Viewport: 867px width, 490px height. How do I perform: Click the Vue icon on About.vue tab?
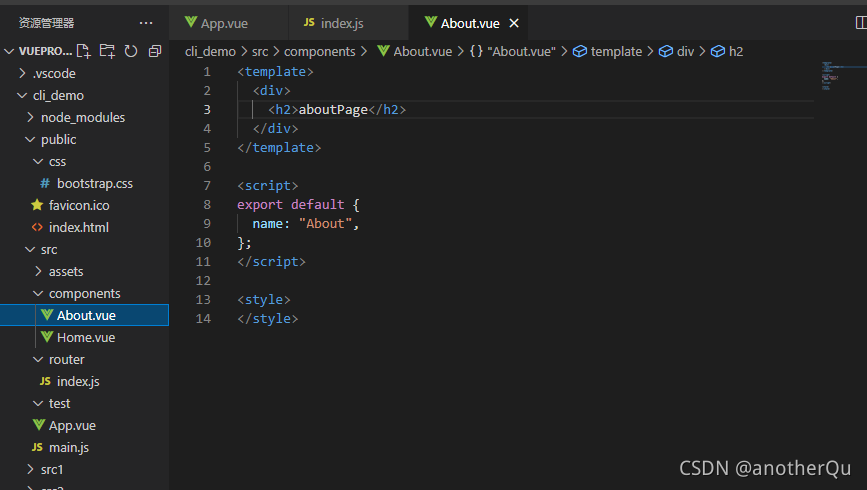pyautogui.click(x=431, y=22)
